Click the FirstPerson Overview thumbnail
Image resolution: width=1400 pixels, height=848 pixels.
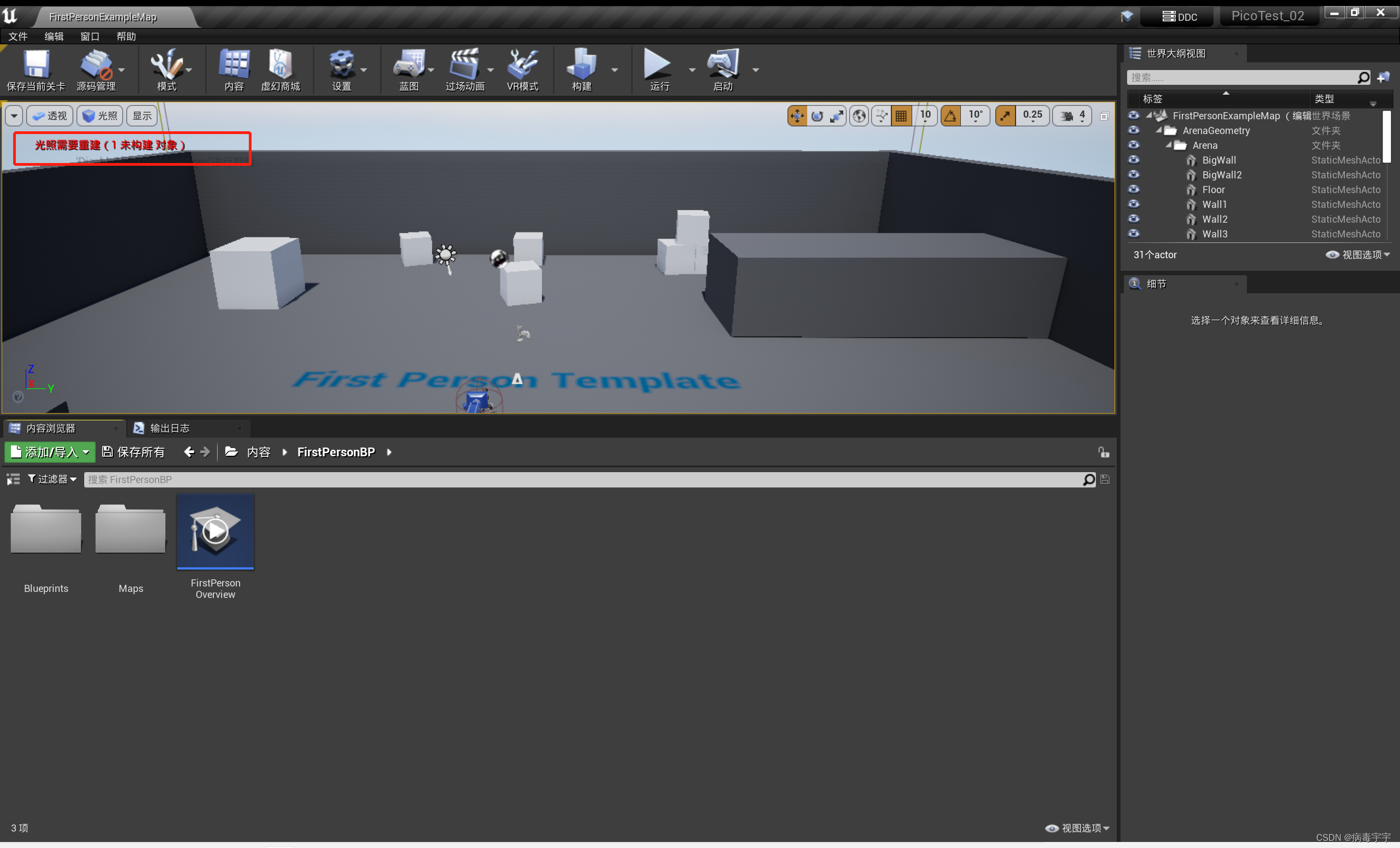(215, 531)
